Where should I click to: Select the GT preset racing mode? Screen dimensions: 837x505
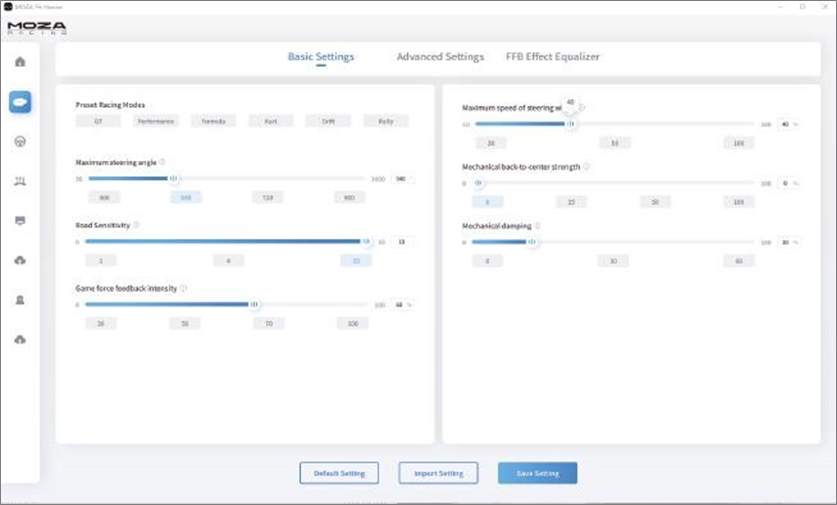click(98, 121)
